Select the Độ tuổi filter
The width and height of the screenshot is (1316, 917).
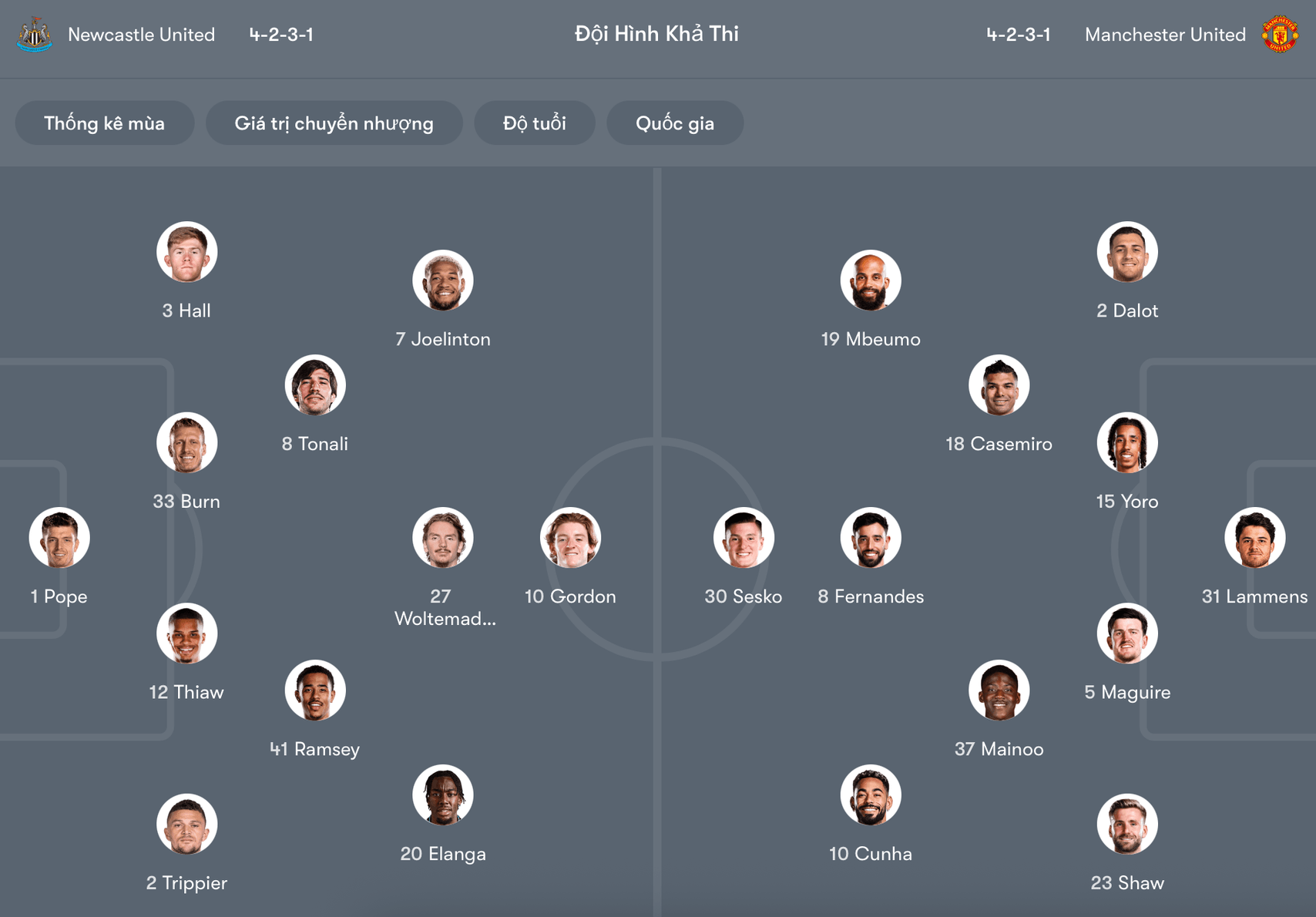pyautogui.click(x=535, y=123)
